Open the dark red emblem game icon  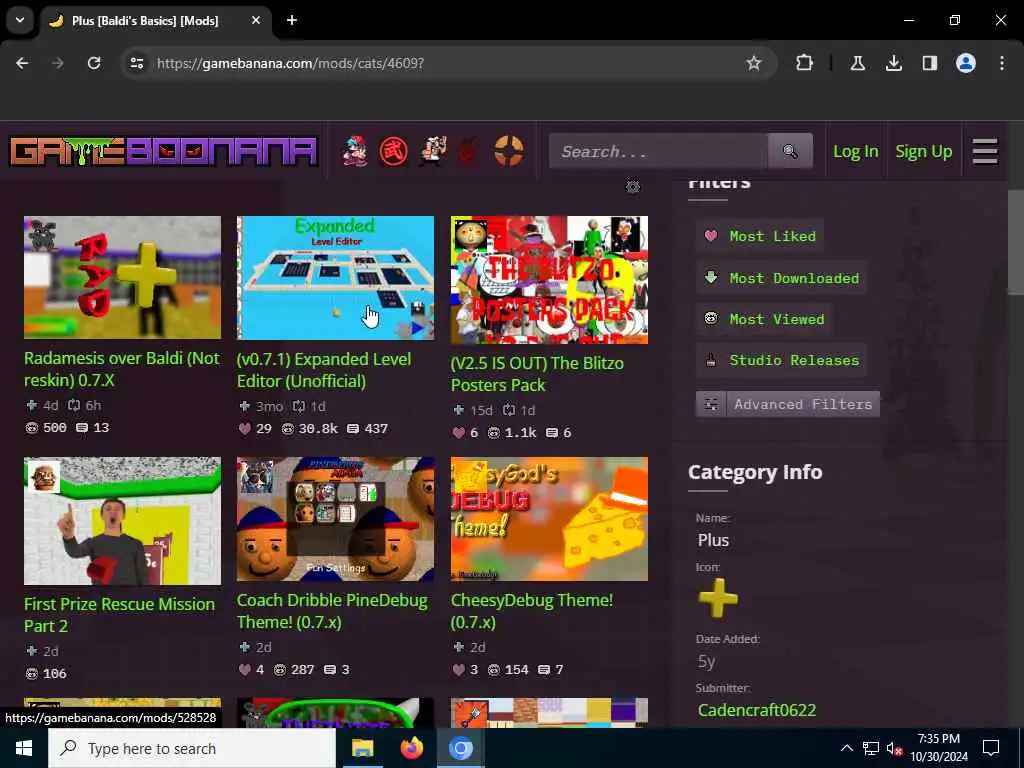point(469,152)
